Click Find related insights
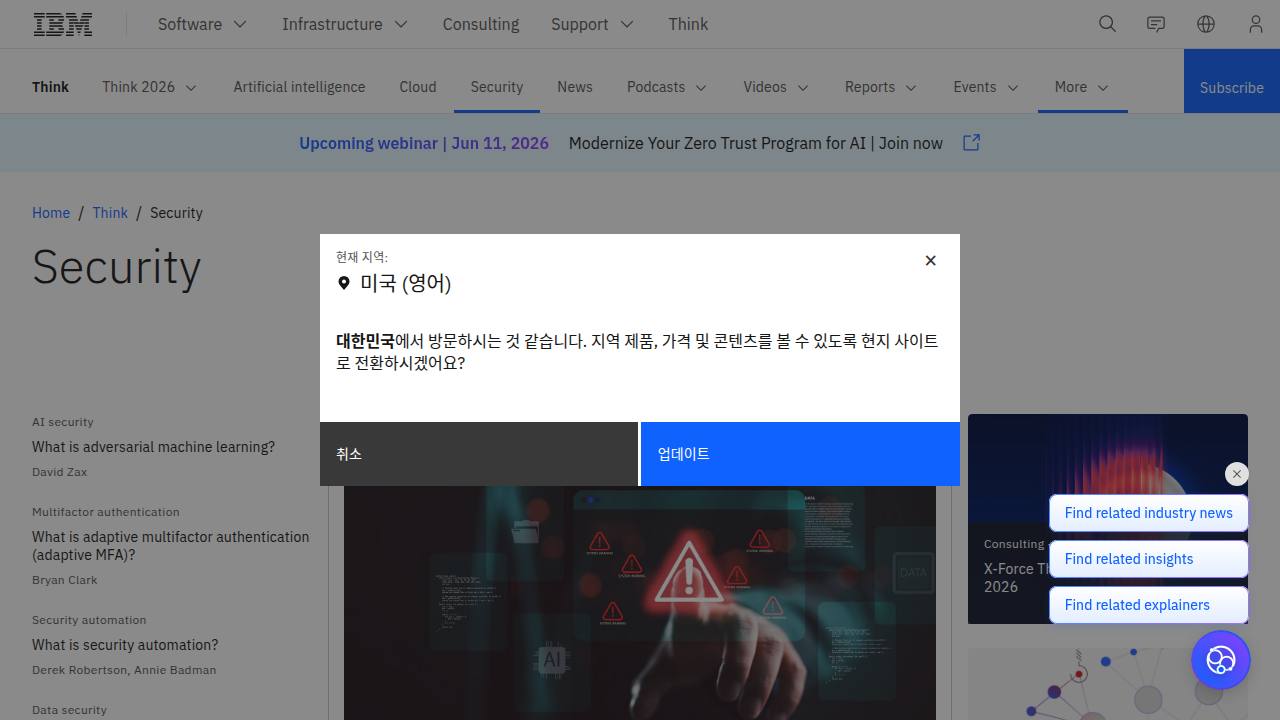 (x=1149, y=559)
